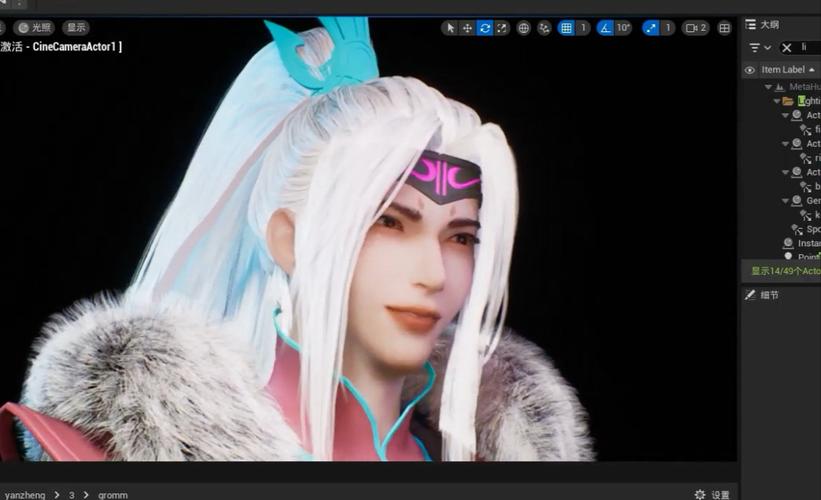Image resolution: width=821 pixels, height=500 pixels.
Task: Open the '3' breadcrumb folder
Action: 72,495
